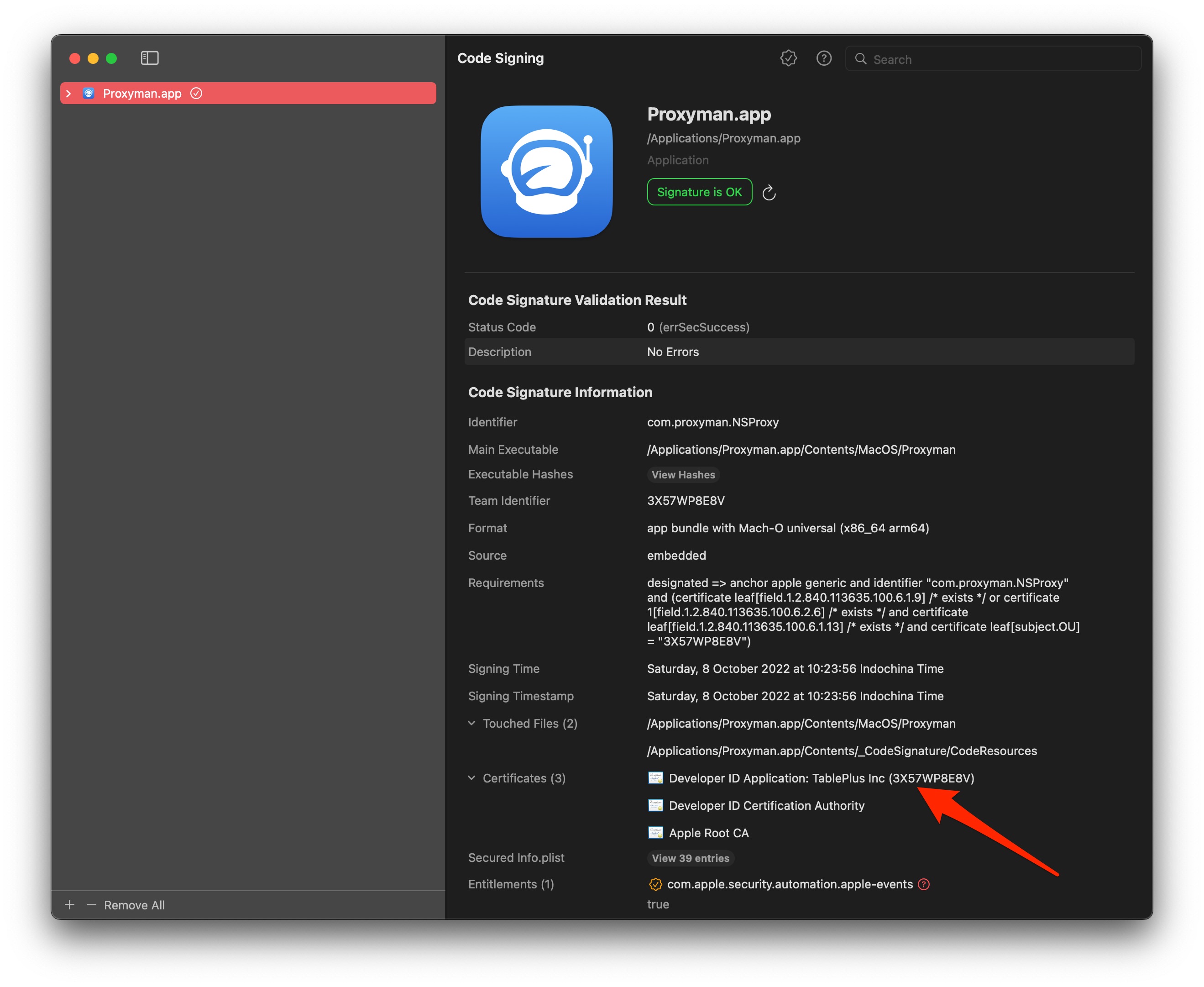Viewport: 1204px width, 987px height.
Task: Click the checkmark badge beside Proxyman.app in sidebar
Action: (196, 93)
